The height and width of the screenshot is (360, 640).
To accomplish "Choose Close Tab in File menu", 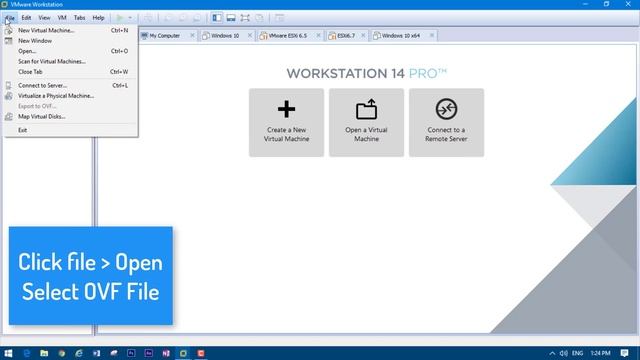I will click(71, 72).
